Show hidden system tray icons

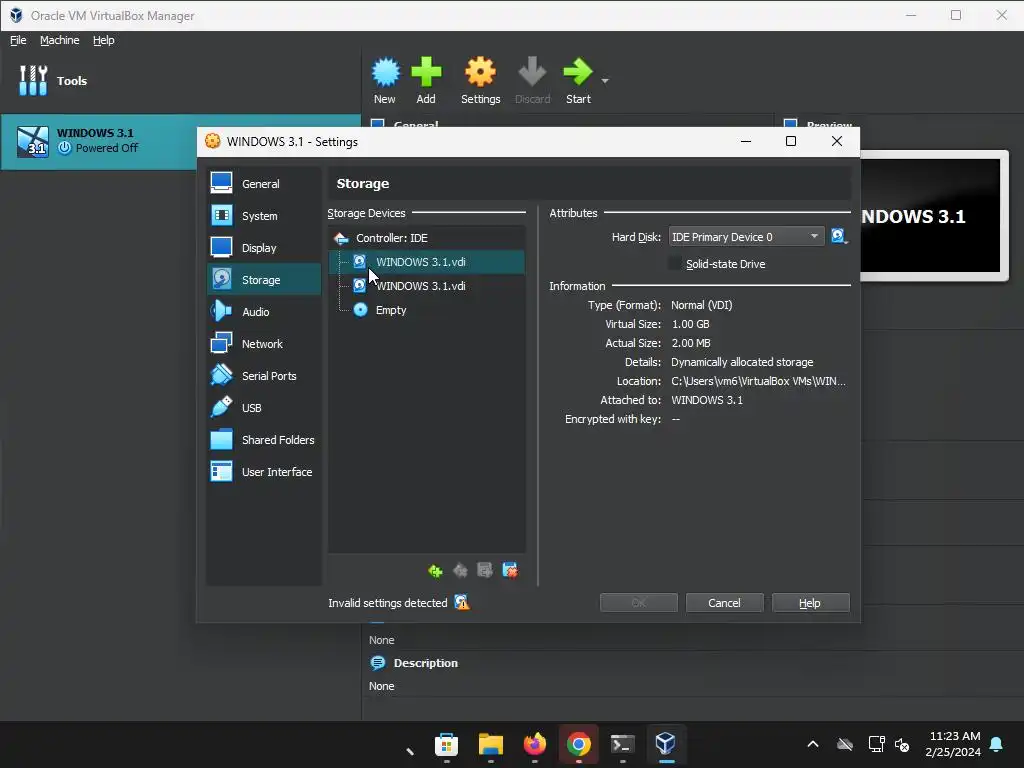[813, 744]
